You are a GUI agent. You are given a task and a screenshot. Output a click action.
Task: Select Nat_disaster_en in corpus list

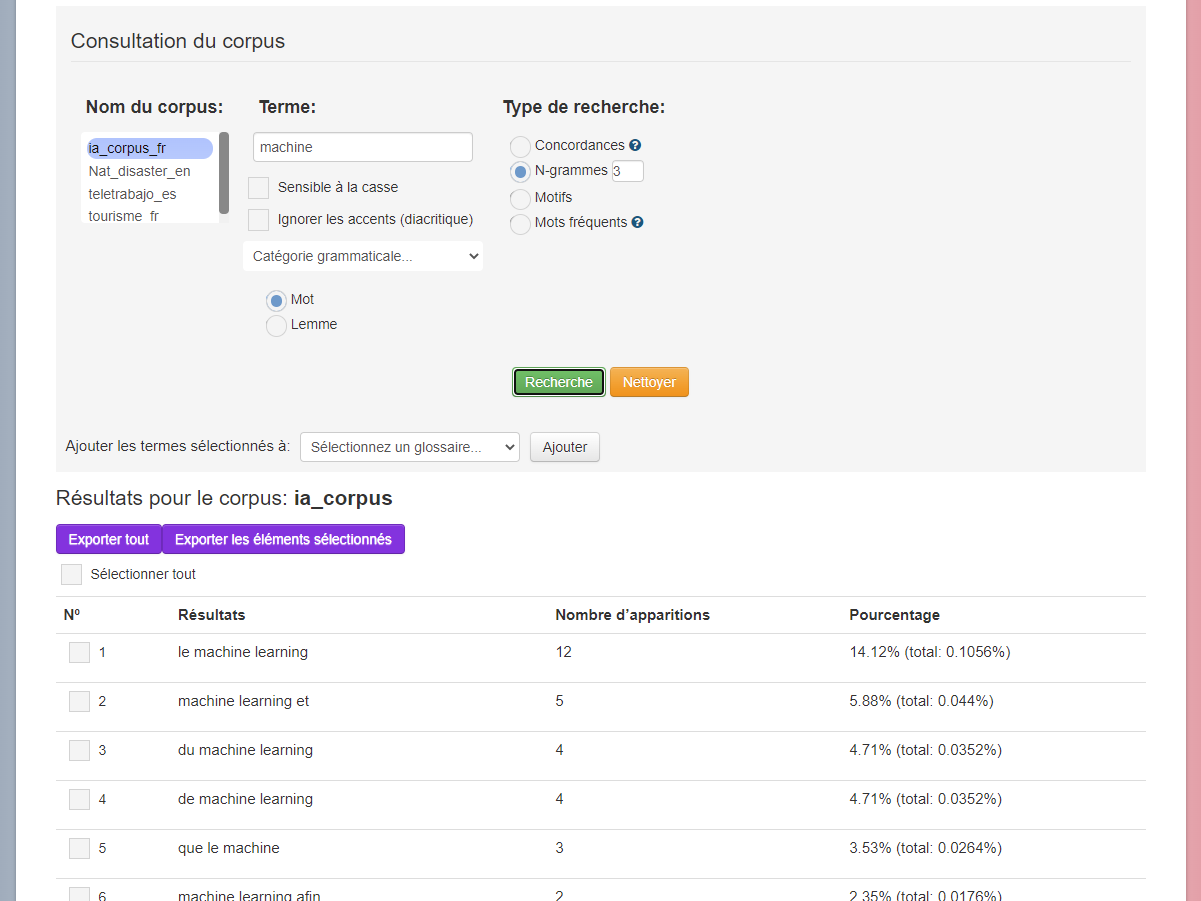[139, 171]
